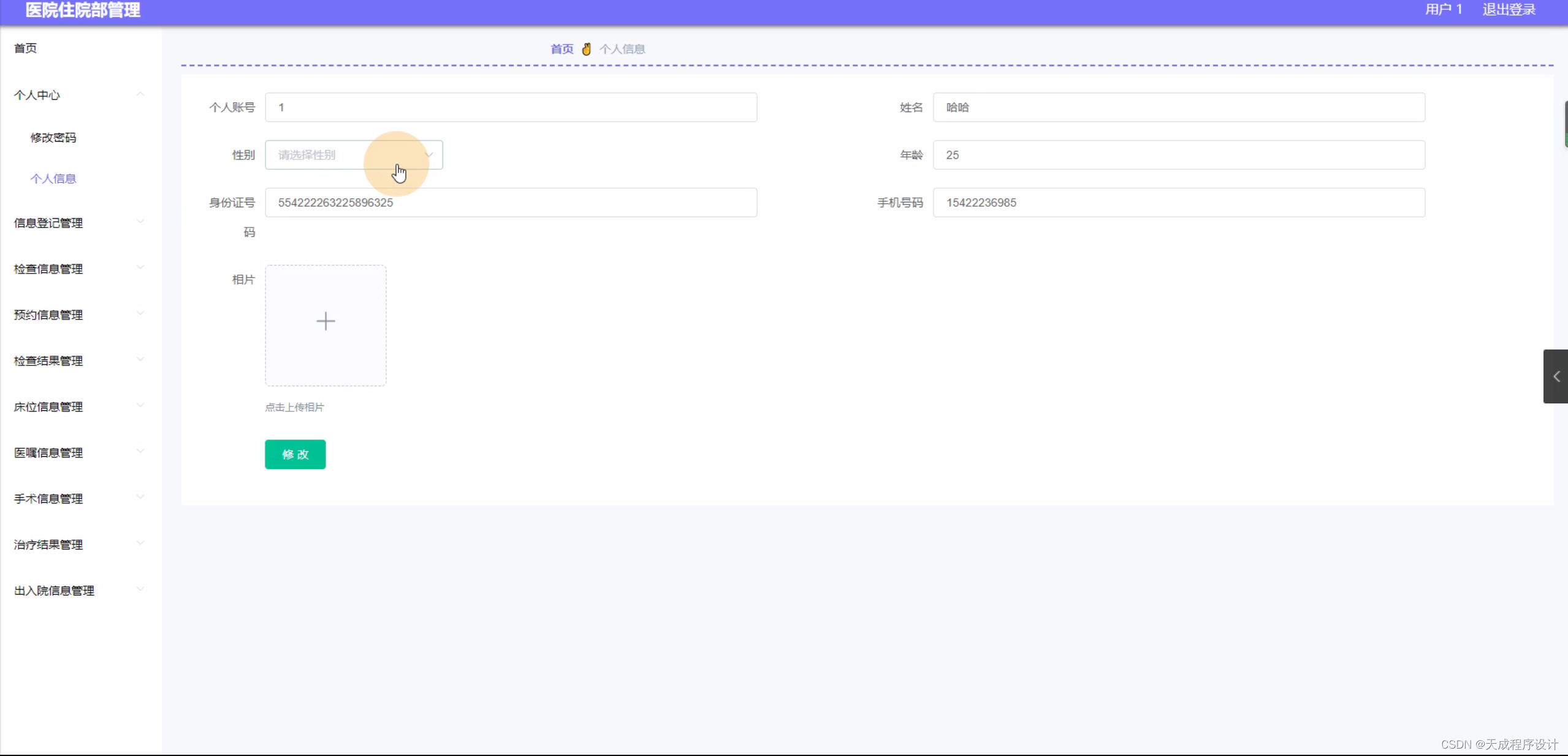
Task: Expand 信息登记管理 menu
Action: 48,223
